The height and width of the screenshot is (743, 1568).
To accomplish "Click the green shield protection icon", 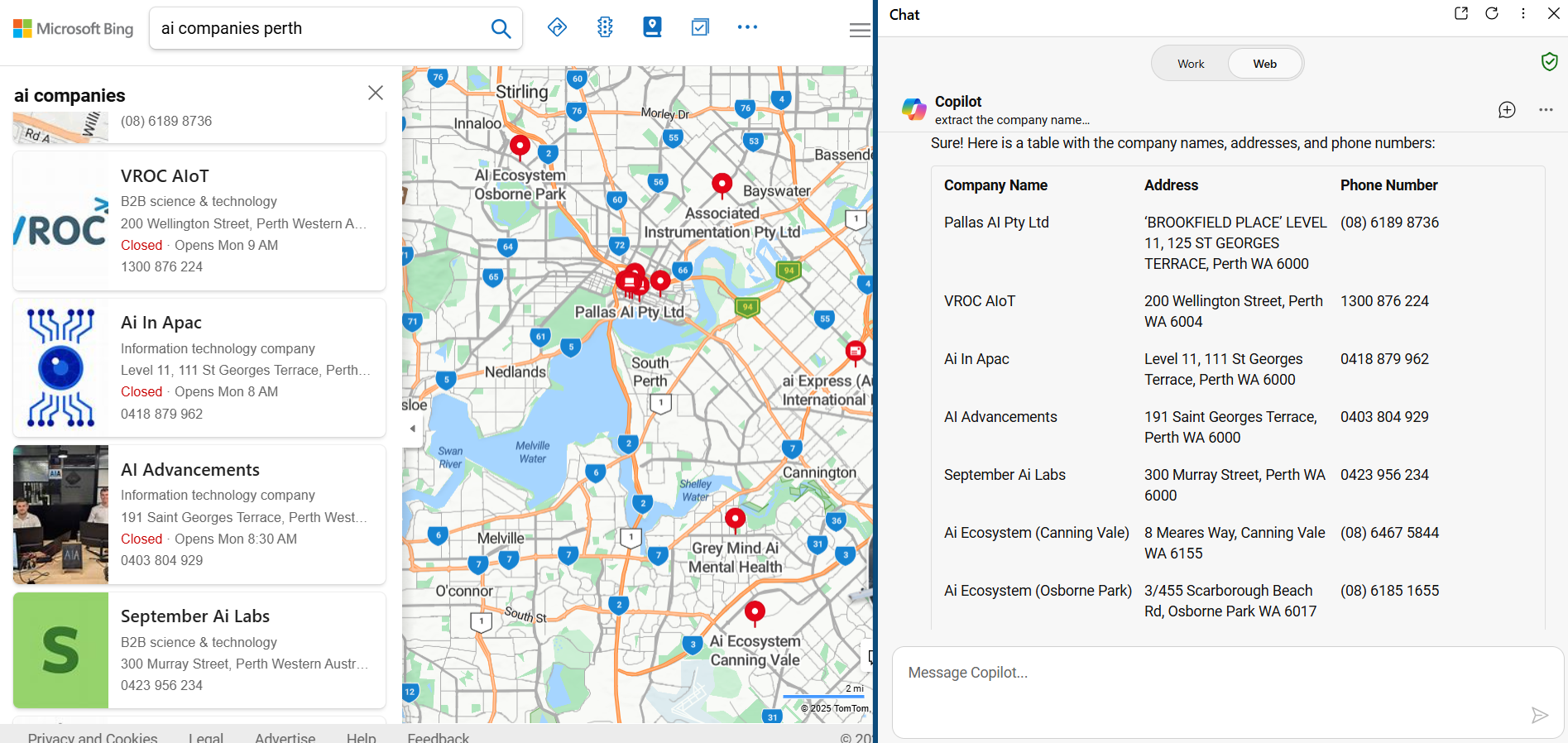I will tap(1550, 61).
